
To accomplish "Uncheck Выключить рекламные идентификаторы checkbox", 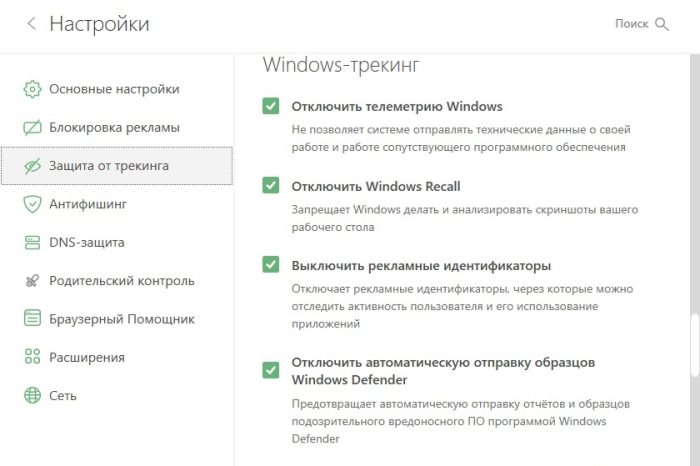I will pyautogui.click(x=270, y=265).
